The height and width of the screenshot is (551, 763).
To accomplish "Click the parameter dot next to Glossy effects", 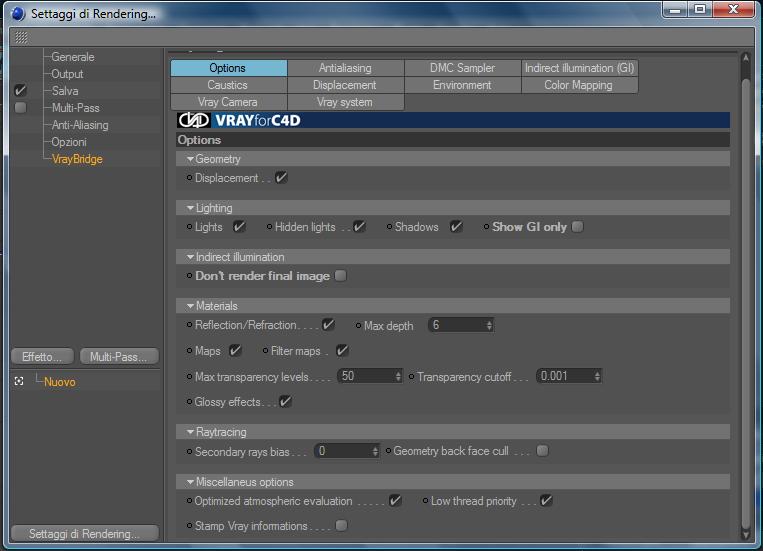I will coord(189,402).
